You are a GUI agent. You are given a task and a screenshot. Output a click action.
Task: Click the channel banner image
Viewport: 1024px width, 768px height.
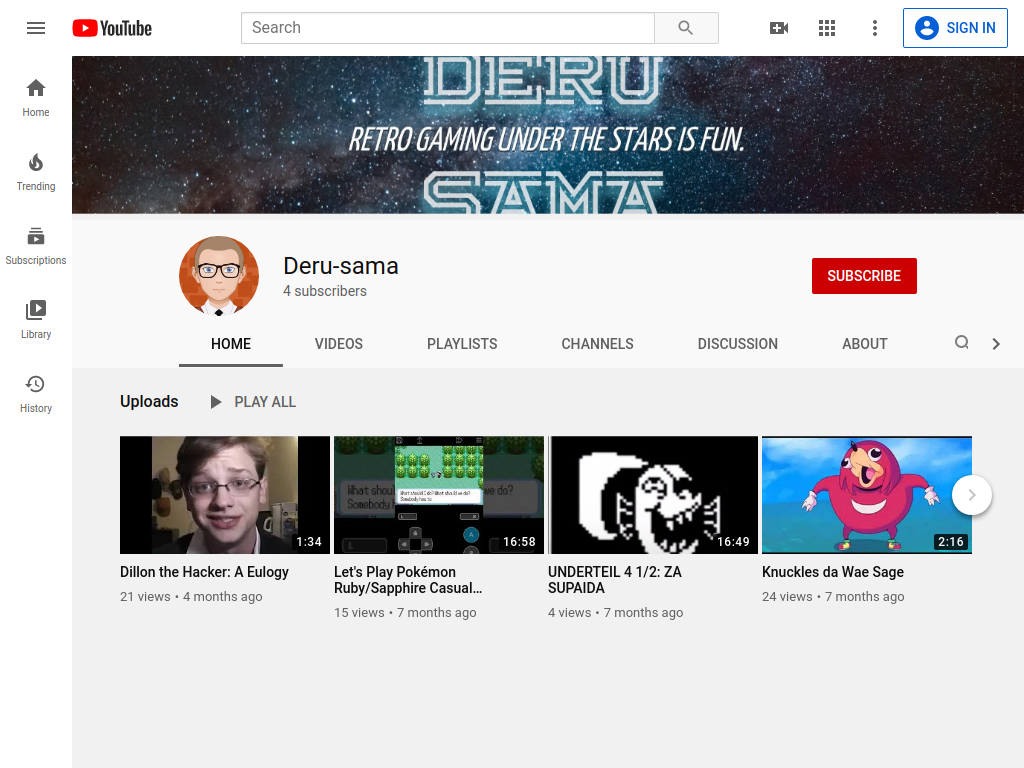click(x=548, y=135)
